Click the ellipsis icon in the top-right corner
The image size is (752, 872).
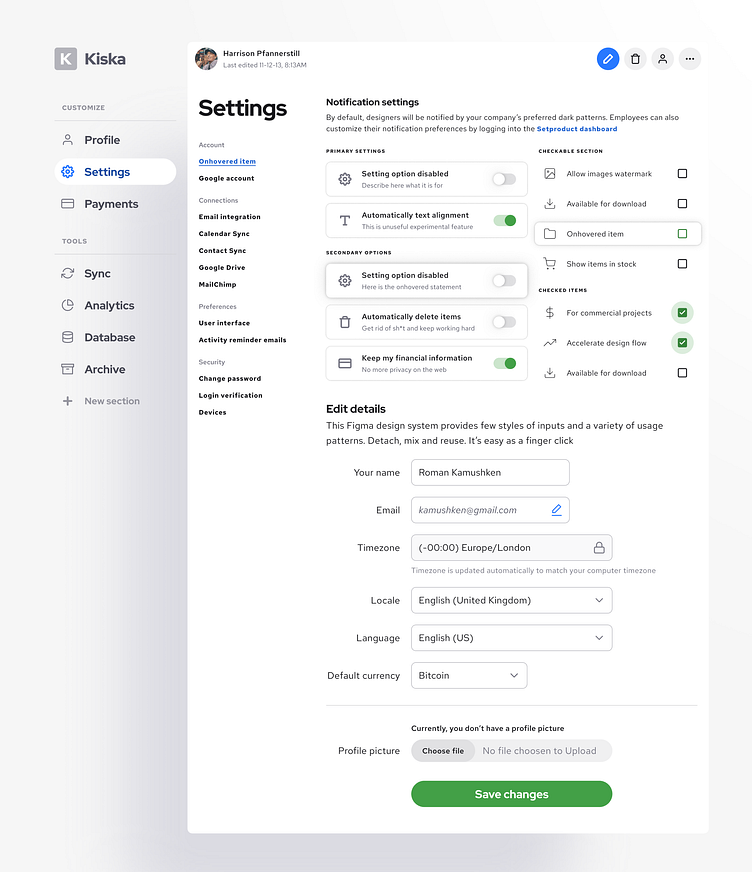tap(690, 59)
